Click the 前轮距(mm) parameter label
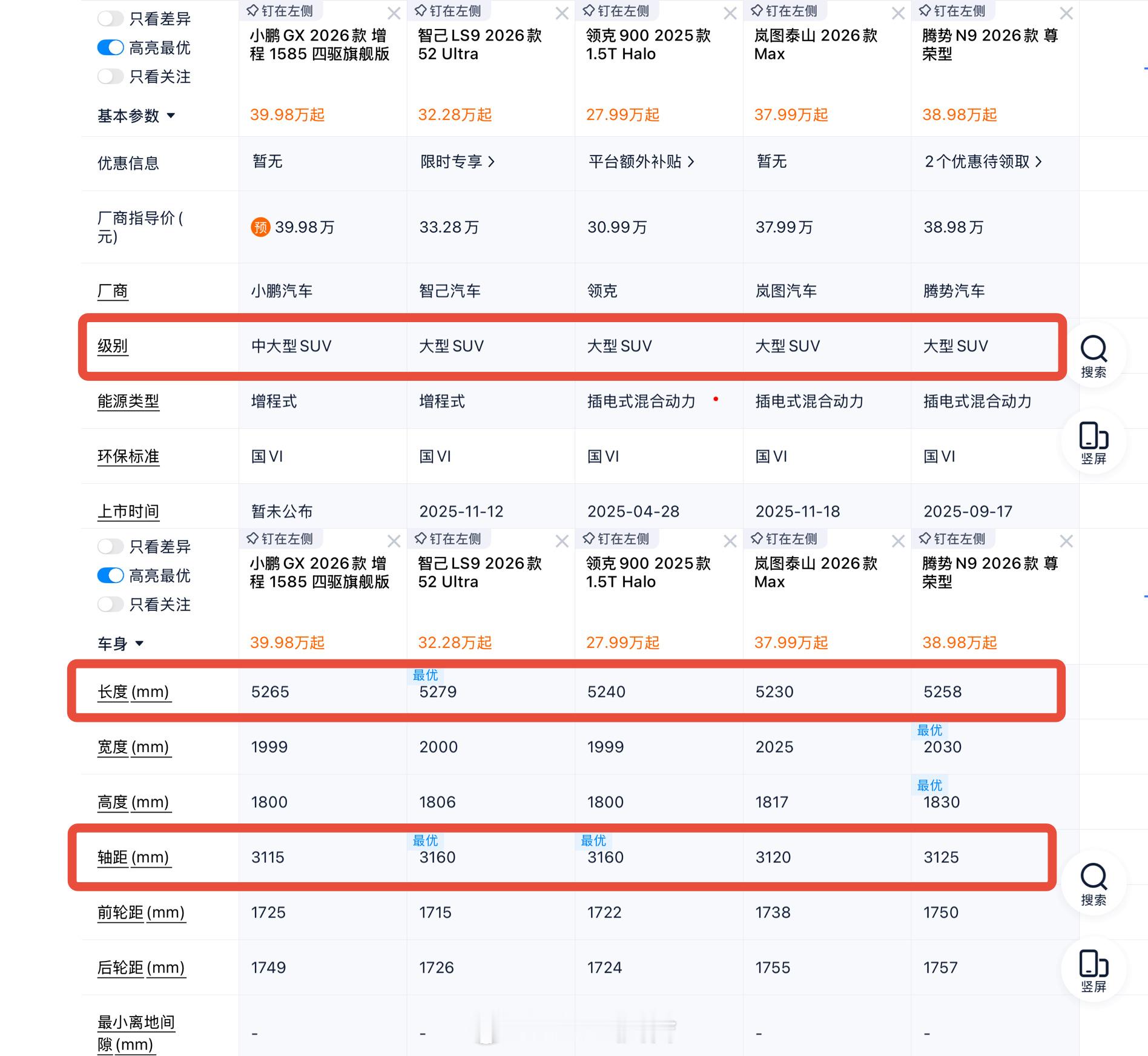 pyautogui.click(x=141, y=912)
